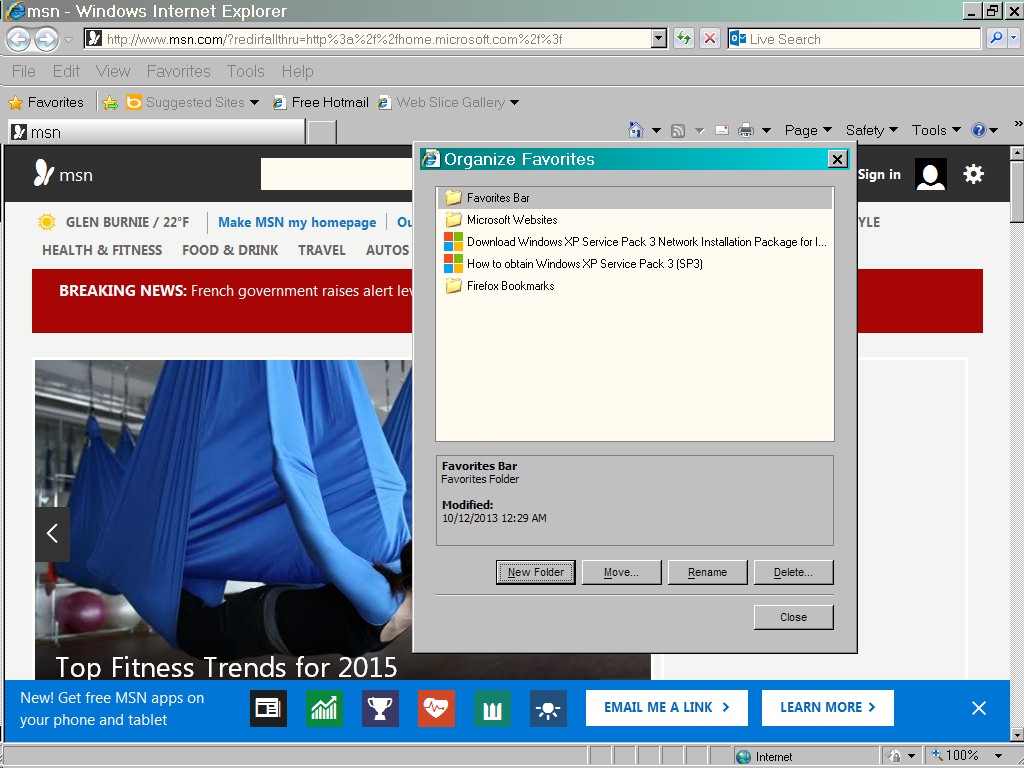Click the Add to Favorites Bar icon

click(111, 102)
